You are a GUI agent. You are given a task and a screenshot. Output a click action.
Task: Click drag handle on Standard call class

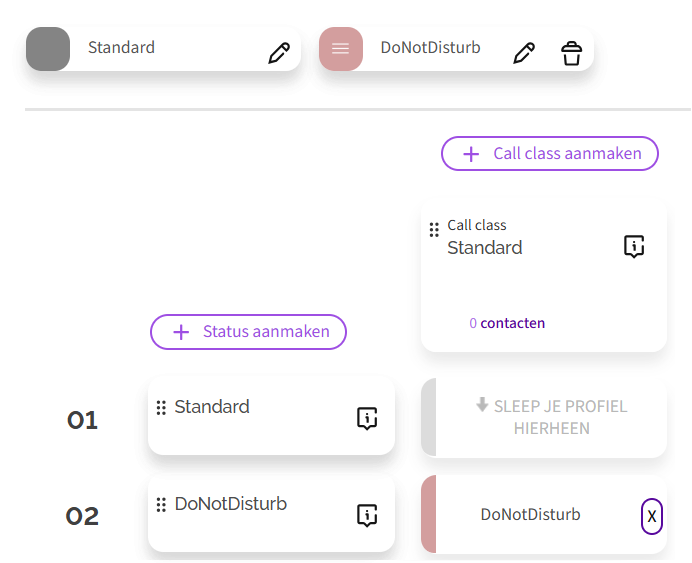click(x=434, y=230)
